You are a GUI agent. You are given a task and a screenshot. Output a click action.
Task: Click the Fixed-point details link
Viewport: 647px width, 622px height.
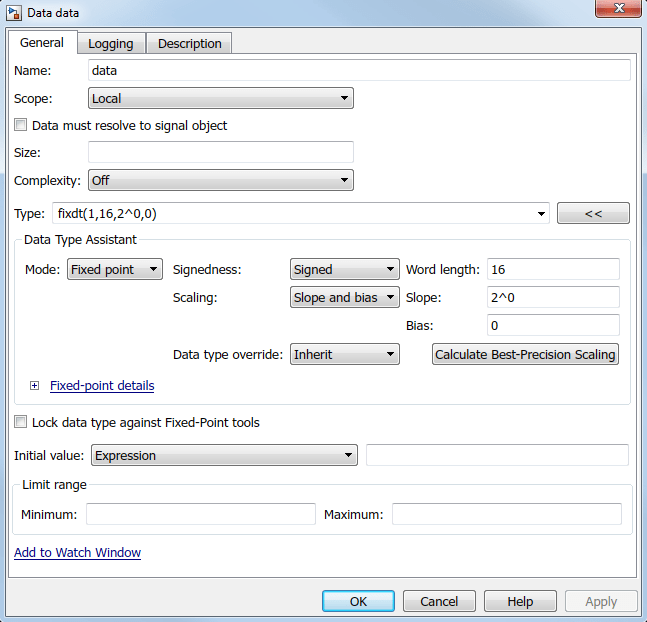(x=102, y=385)
